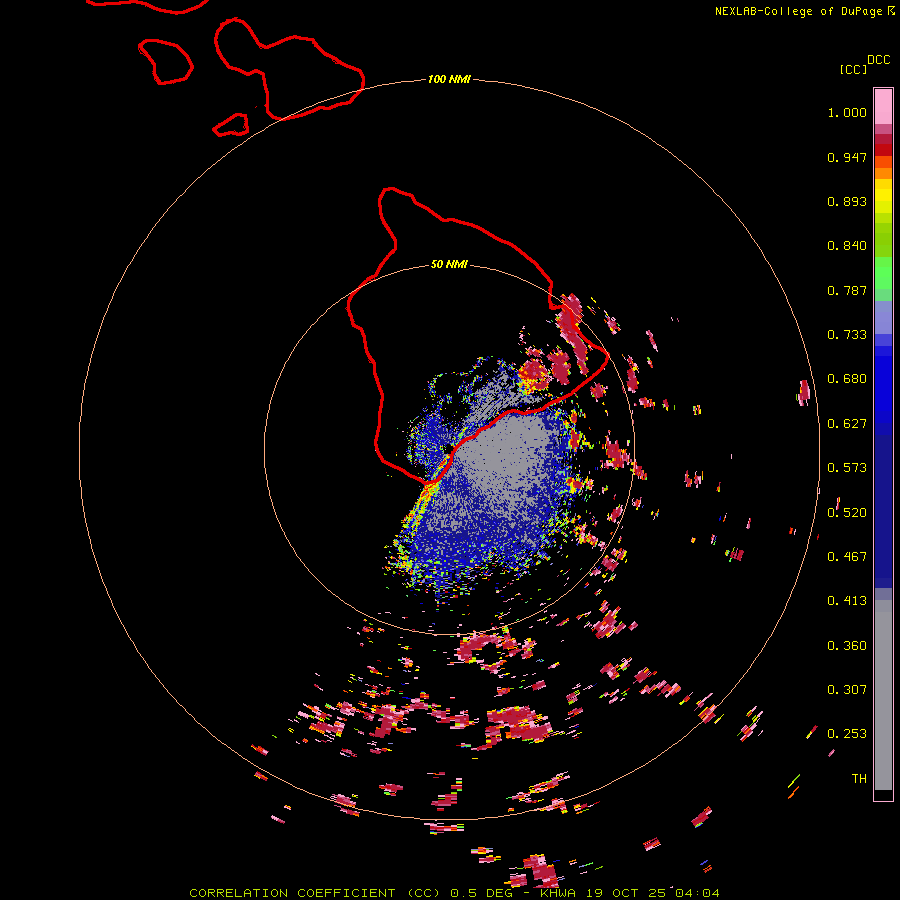Click the orange band of the color scale
This screenshot has width=900, height=900.
coord(883,173)
